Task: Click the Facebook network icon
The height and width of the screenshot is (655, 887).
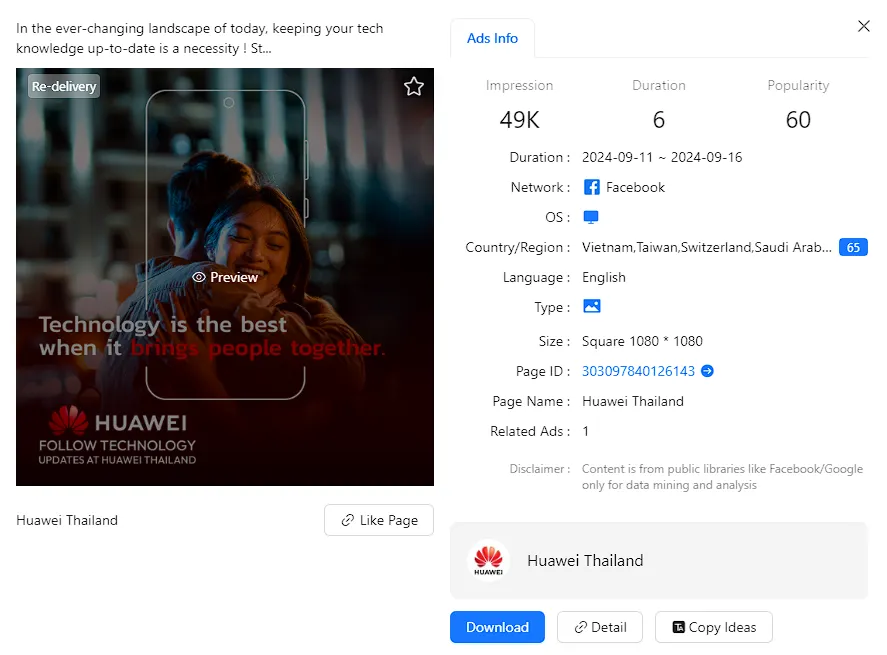Action: tap(592, 187)
